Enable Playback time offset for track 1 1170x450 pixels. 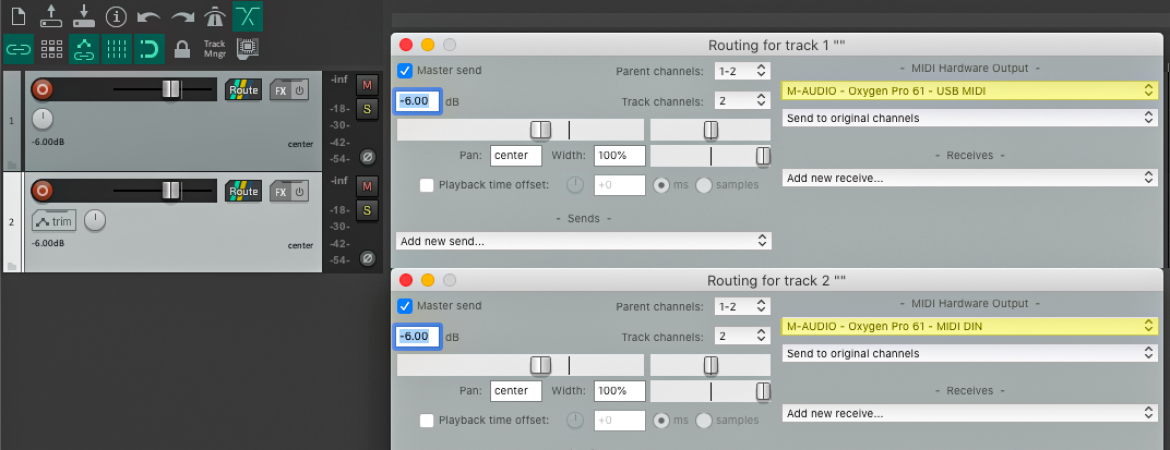pyautogui.click(x=426, y=185)
